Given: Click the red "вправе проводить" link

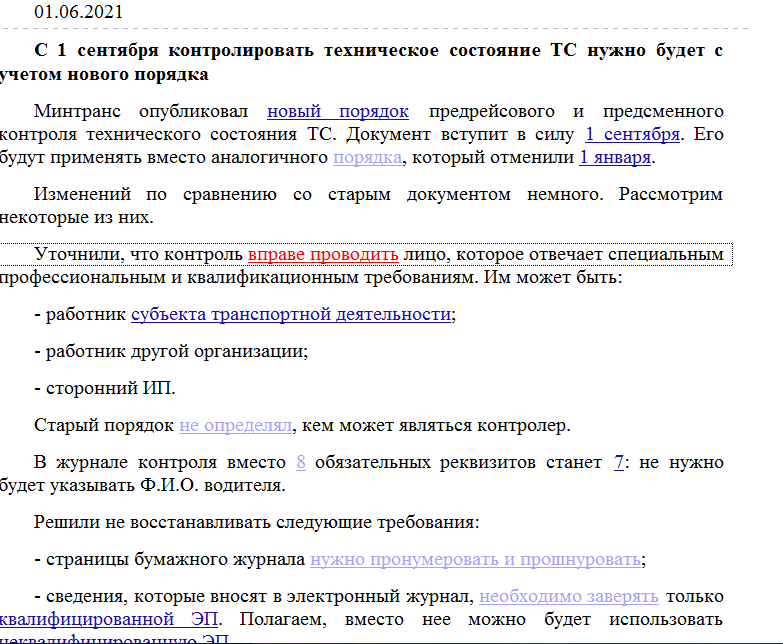Looking at the screenshot, I should [323, 254].
